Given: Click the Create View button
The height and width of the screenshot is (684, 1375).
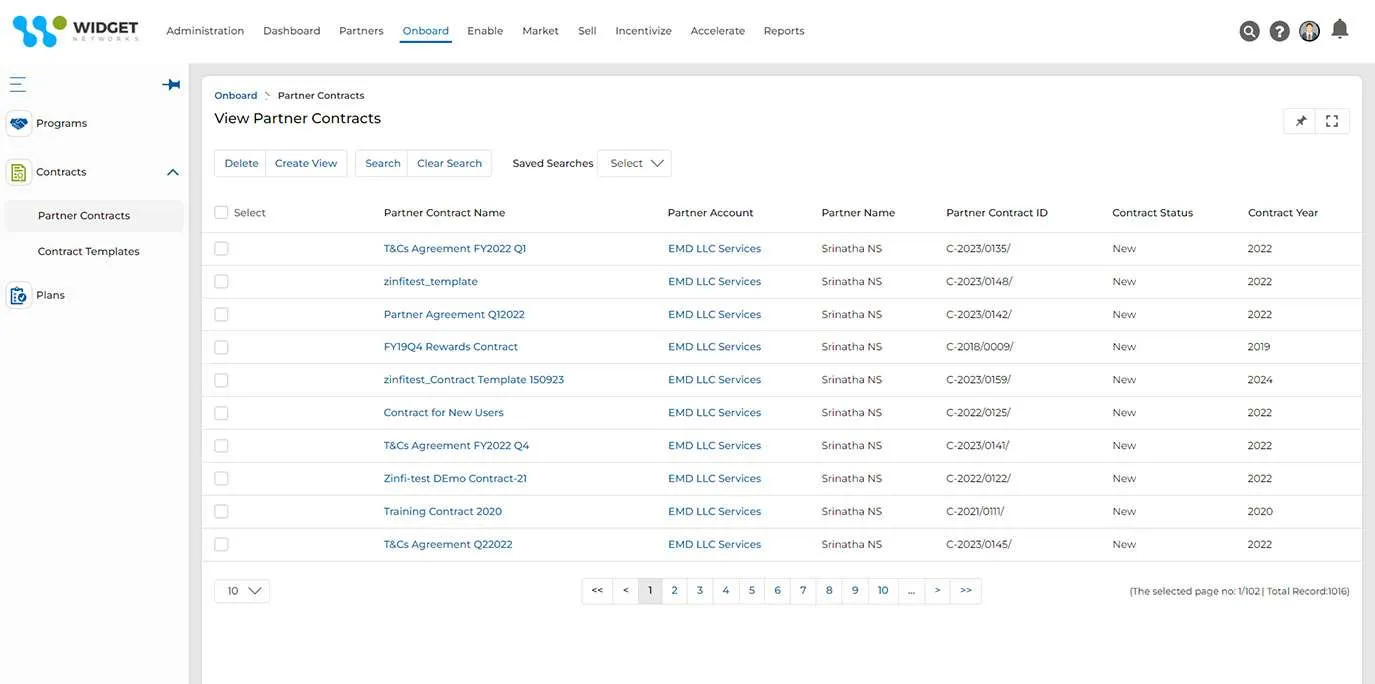Looking at the screenshot, I should coord(306,163).
